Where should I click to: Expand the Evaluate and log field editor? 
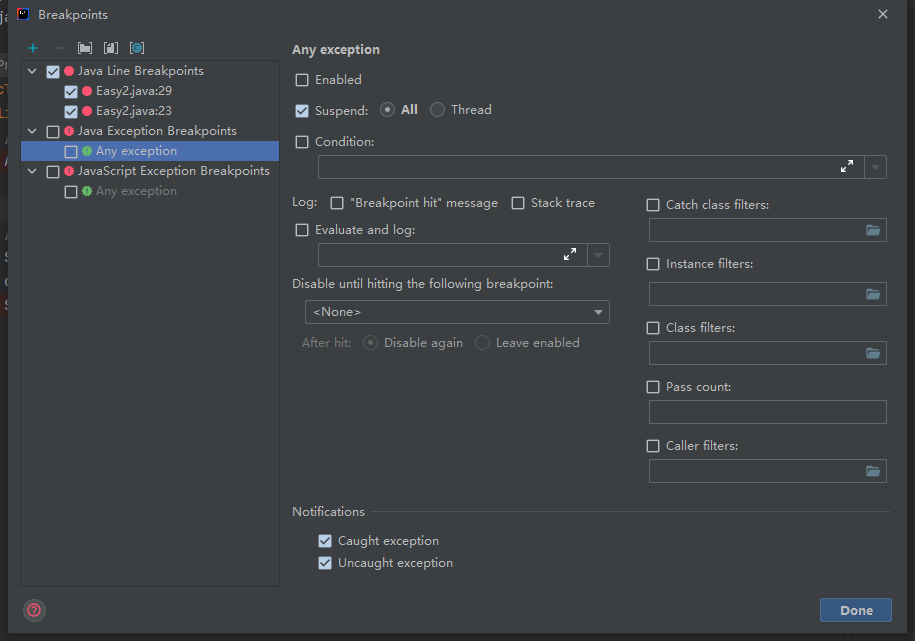tap(570, 255)
